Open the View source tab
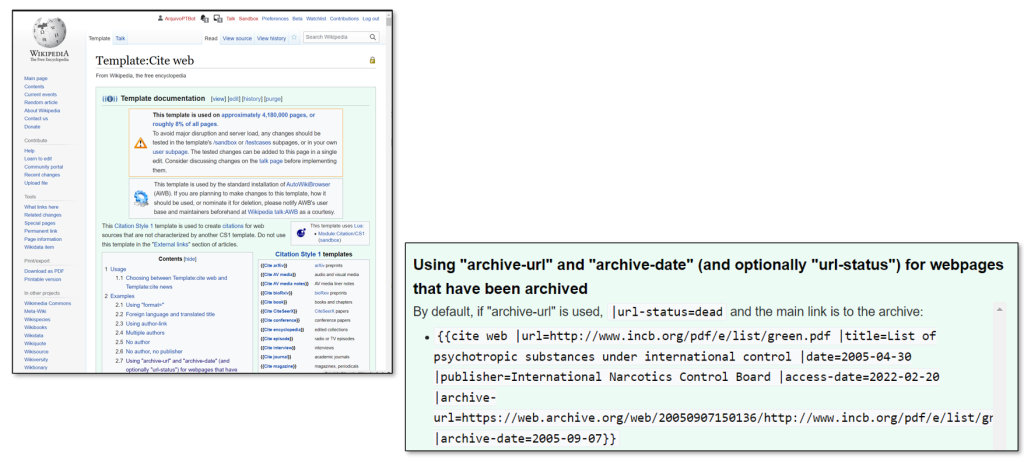Viewport: 1024px width, 465px height. pyautogui.click(x=237, y=39)
